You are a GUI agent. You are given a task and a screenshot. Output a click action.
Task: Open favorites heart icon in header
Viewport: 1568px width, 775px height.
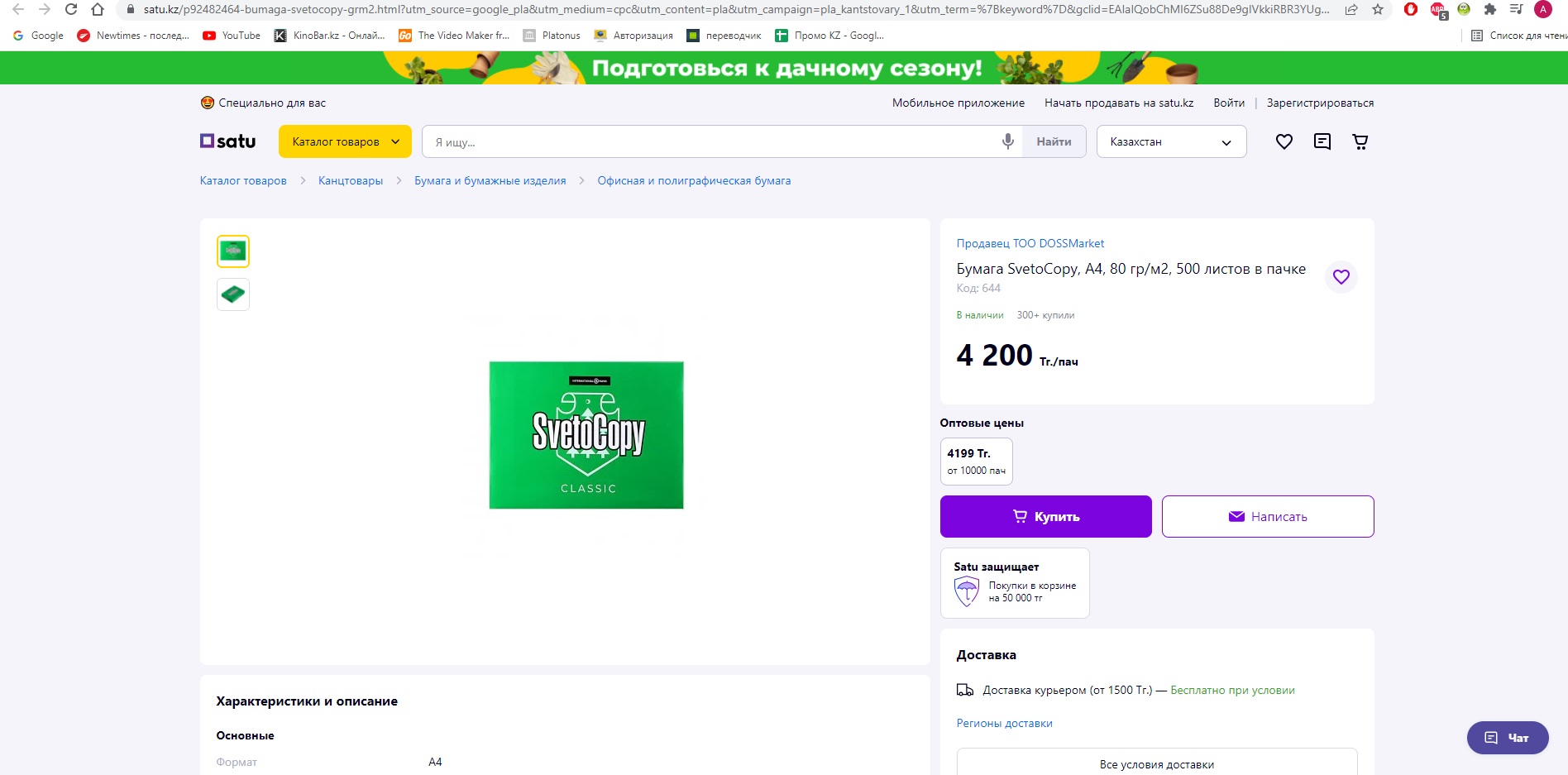point(1284,141)
